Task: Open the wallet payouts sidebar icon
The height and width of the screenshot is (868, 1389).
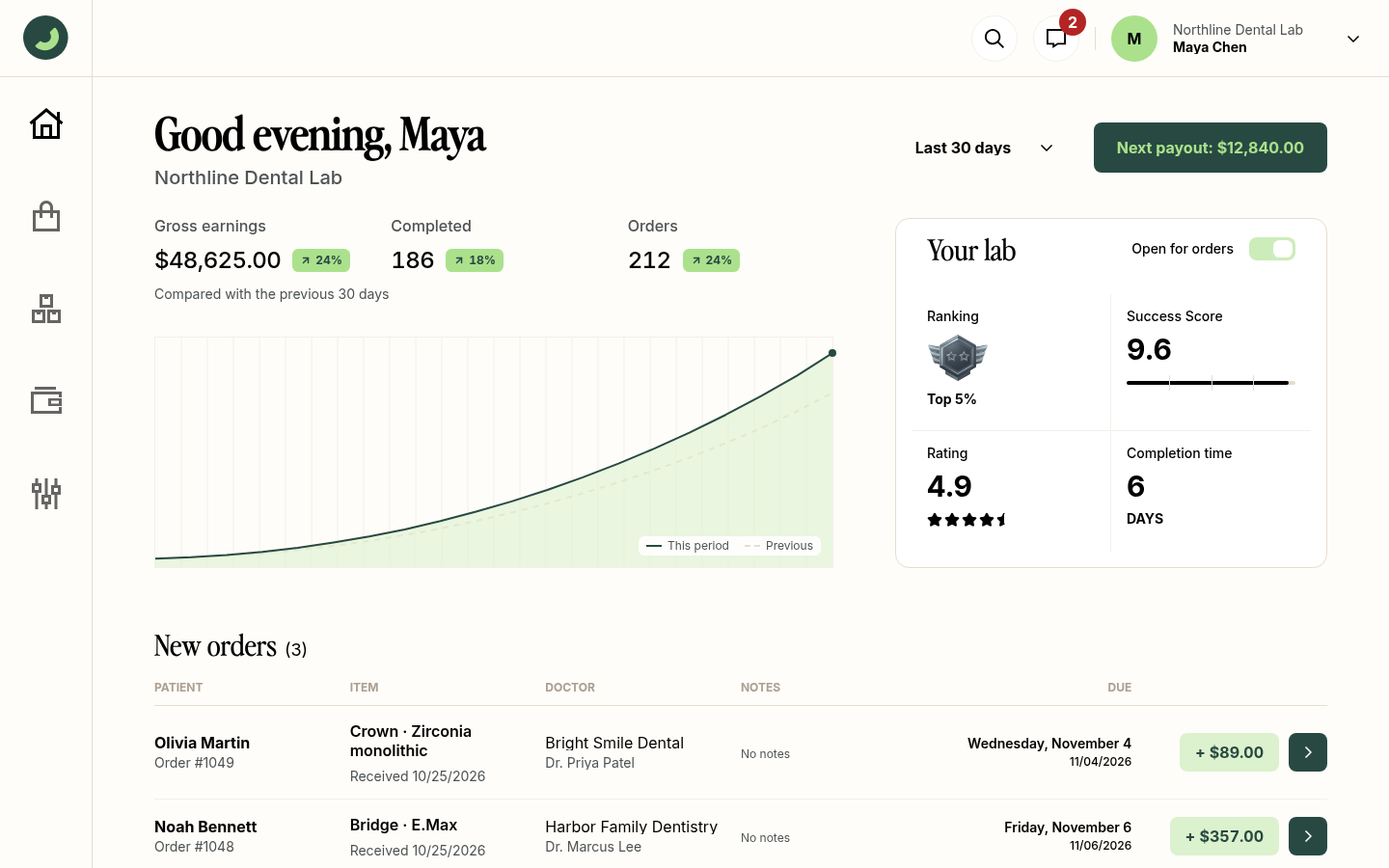Action: click(x=45, y=400)
